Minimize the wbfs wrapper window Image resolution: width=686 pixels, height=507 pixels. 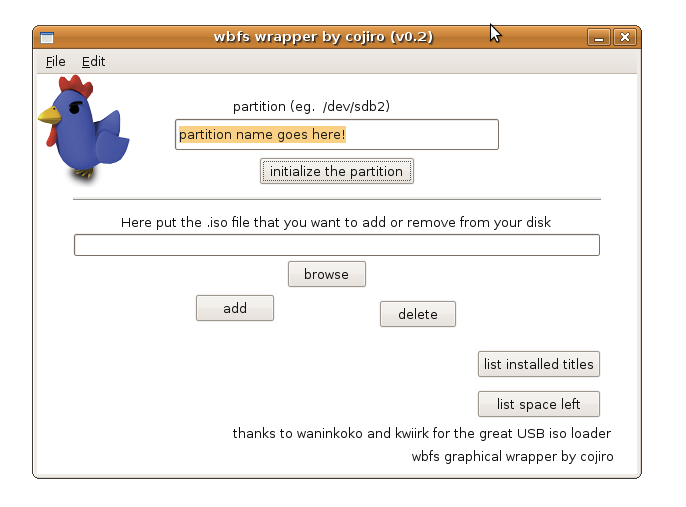tap(599, 37)
